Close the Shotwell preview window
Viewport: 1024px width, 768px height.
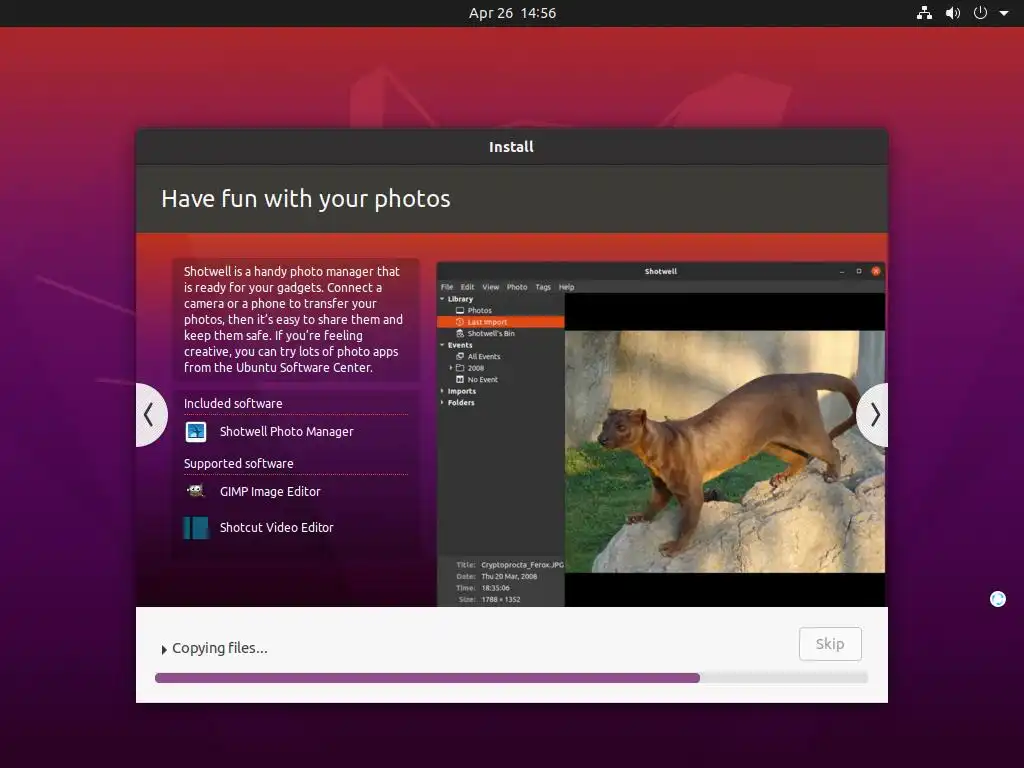coord(876,271)
